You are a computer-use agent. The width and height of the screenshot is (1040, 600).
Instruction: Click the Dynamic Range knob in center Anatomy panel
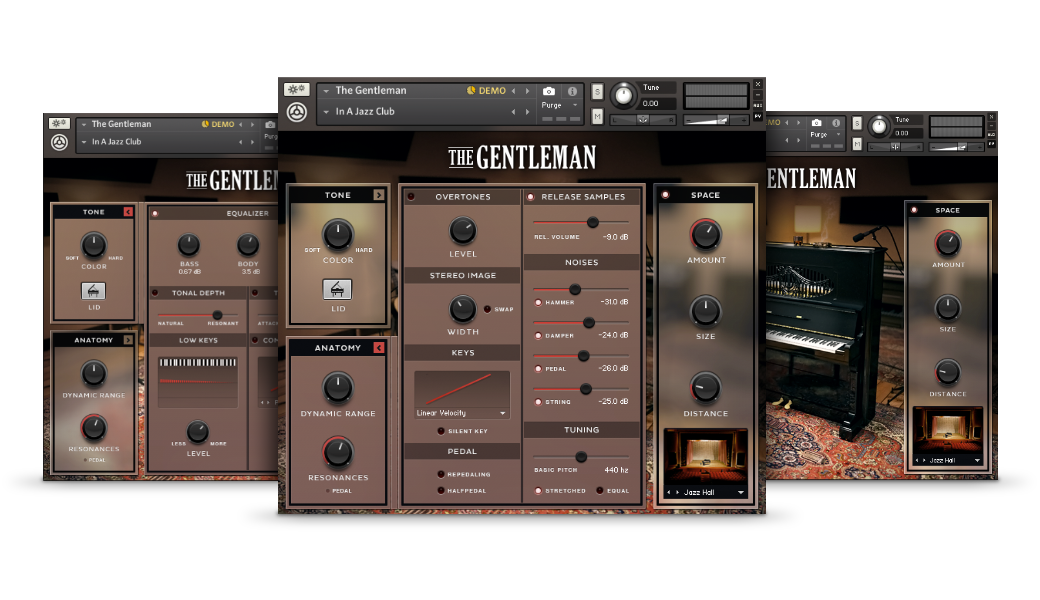[338, 388]
